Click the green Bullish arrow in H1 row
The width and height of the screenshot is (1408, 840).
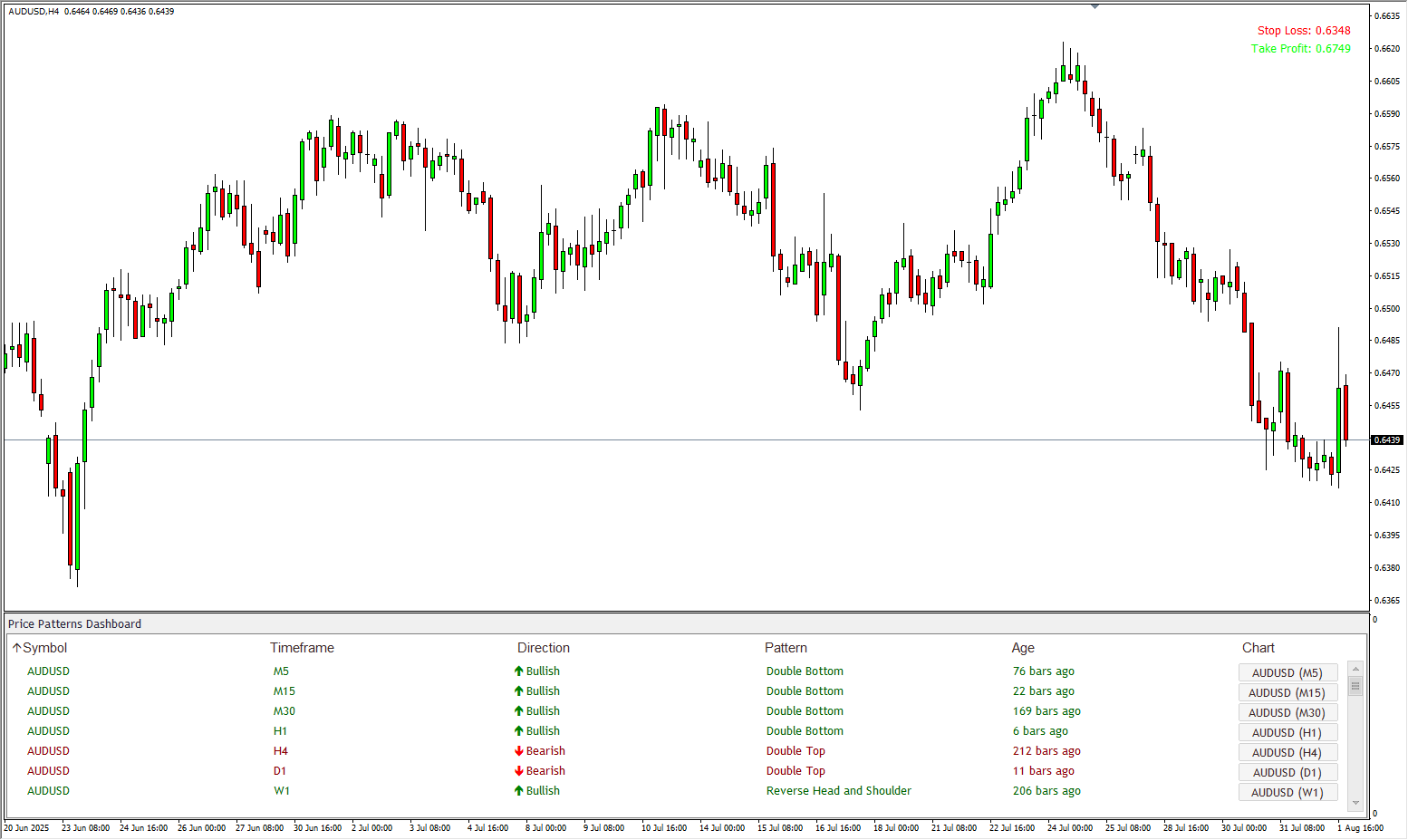coord(518,731)
